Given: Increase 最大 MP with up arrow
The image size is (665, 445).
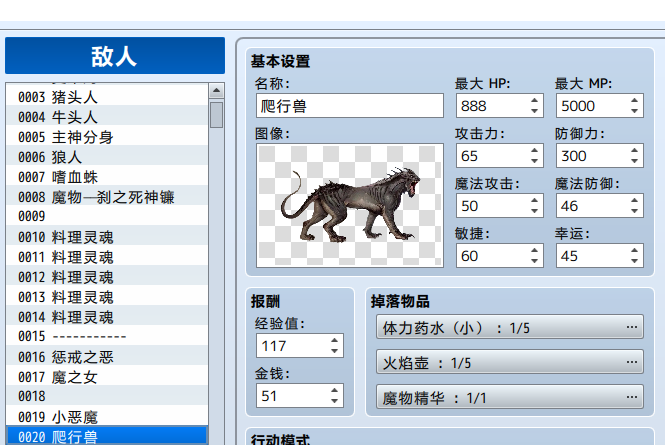Looking at the screenshot, I should coord(634,101).
